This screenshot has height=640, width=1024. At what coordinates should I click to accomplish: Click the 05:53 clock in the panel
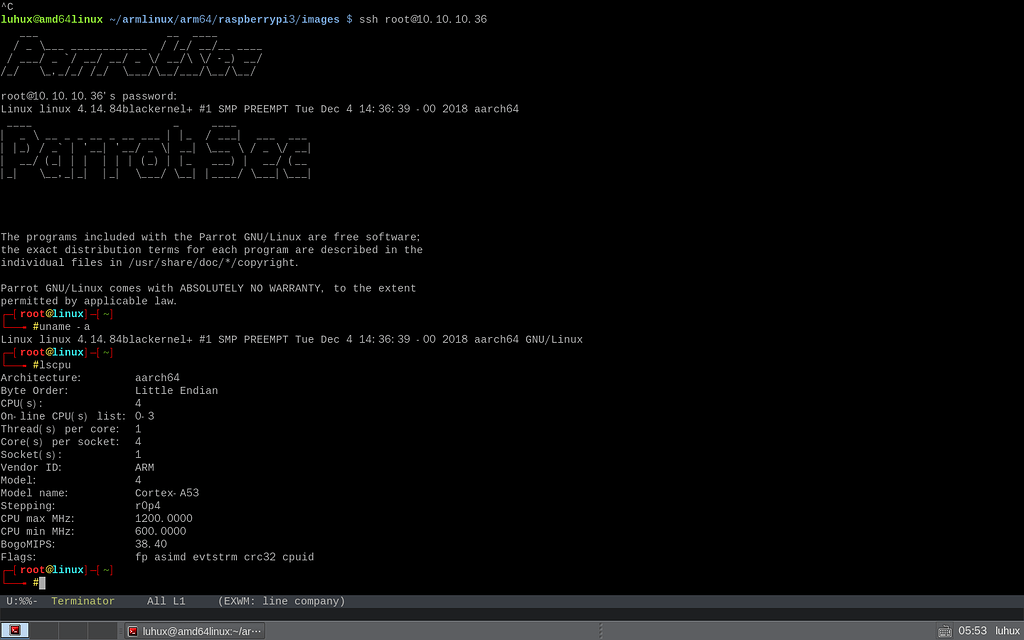pyautogui.click(x=972, y=631)
